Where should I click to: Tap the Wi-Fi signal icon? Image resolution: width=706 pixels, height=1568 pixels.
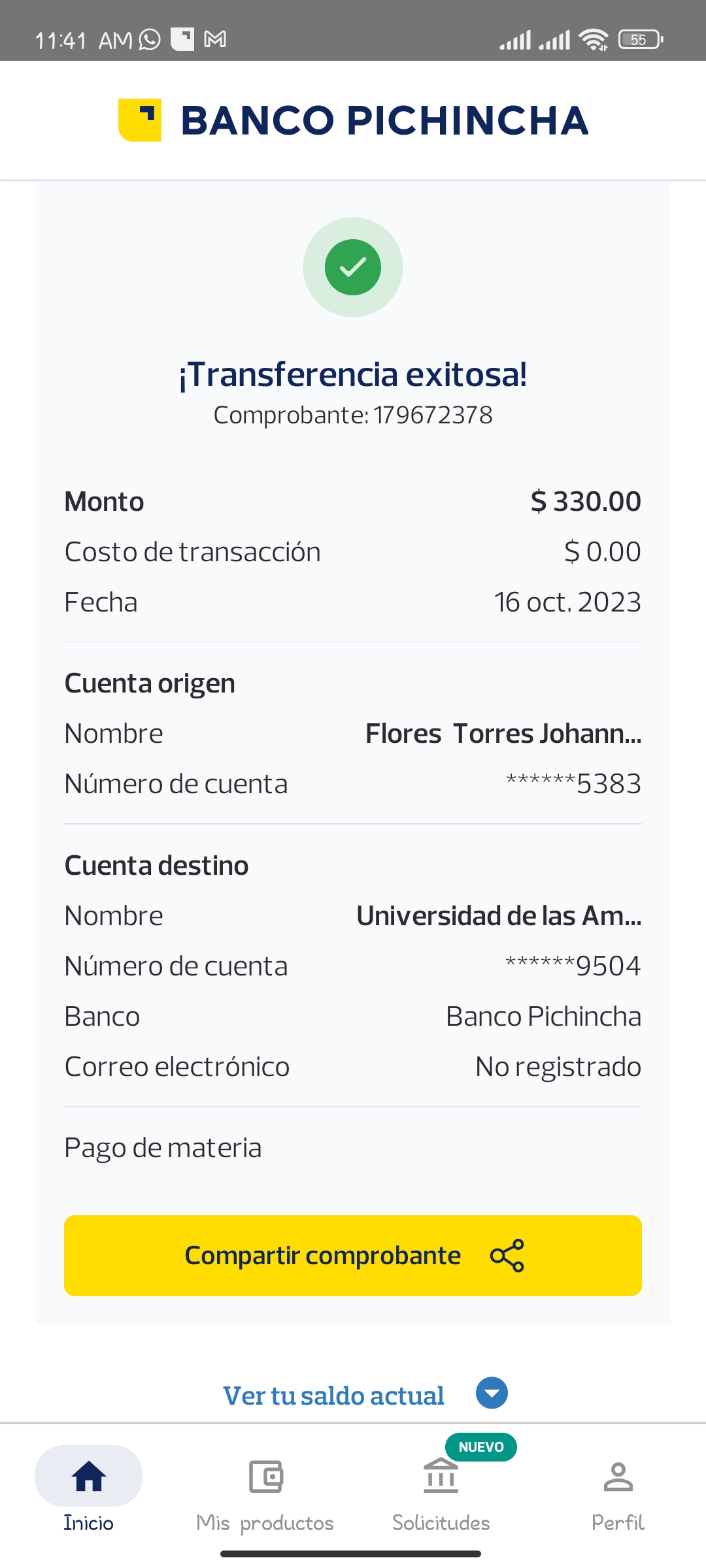click(594, 40)
